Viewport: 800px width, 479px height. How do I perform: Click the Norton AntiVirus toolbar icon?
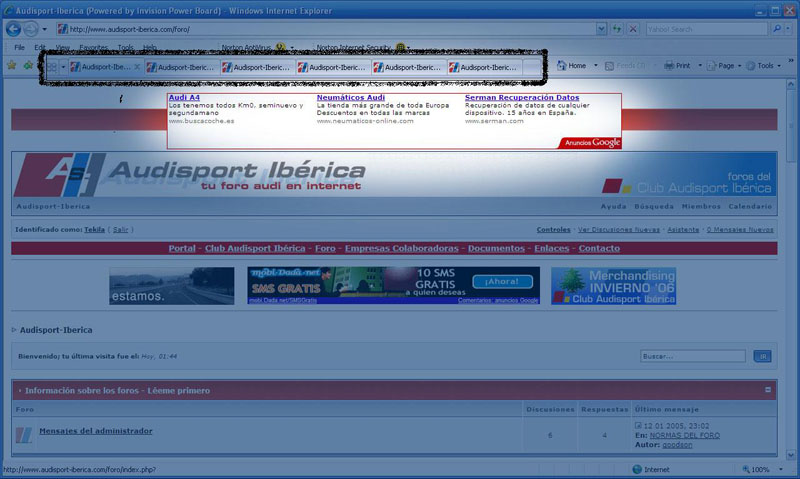coord(281,47)
